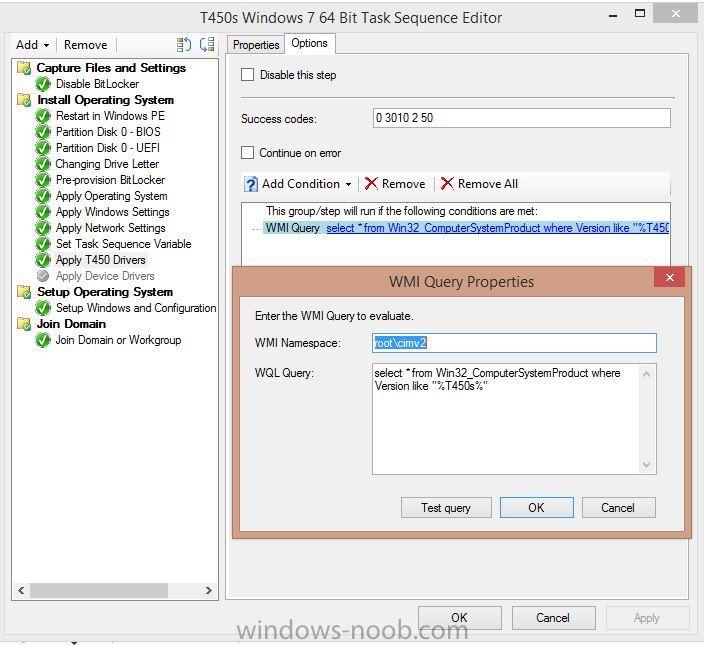Image resolution: width=704 pixels, height=645 pixels.
Task: Select the Changing Drive Letter step
Action: [x=107, y=164]
